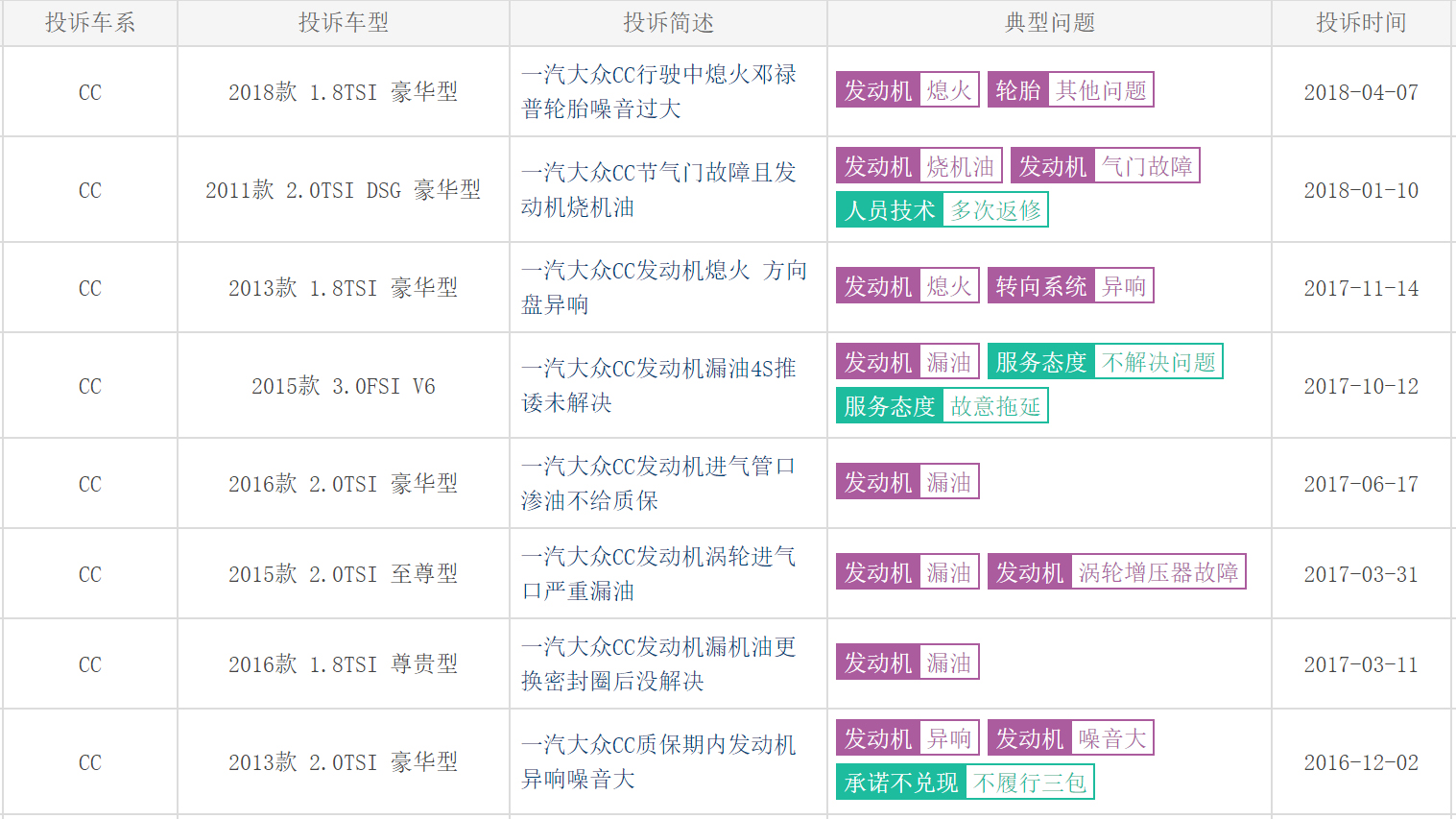Click CC series in 2016-12-02 row
1456x819 pixels.
(90, 763)
